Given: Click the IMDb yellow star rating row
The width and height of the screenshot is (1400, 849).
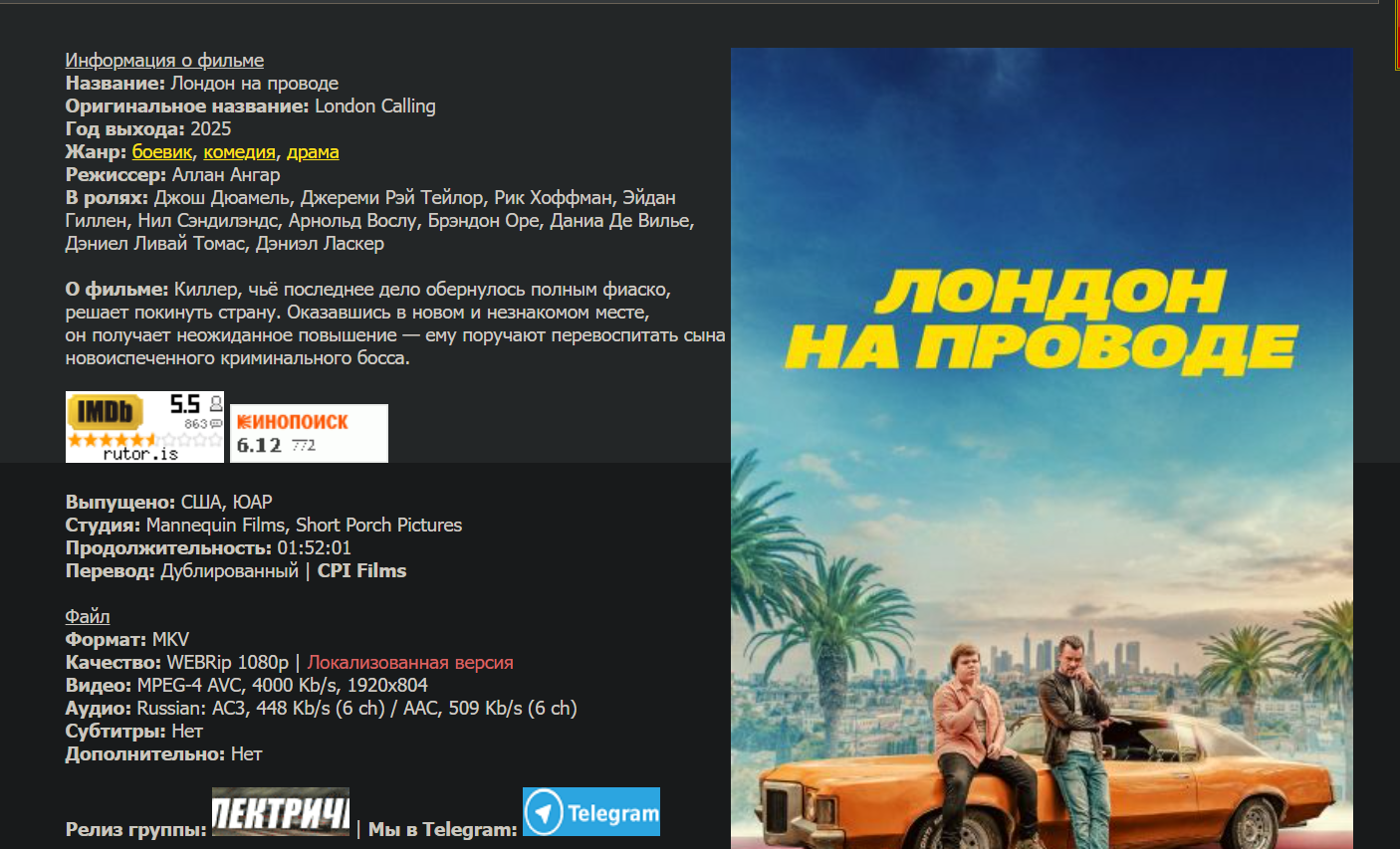Looking at the screenshot, I should click(144, 440).
